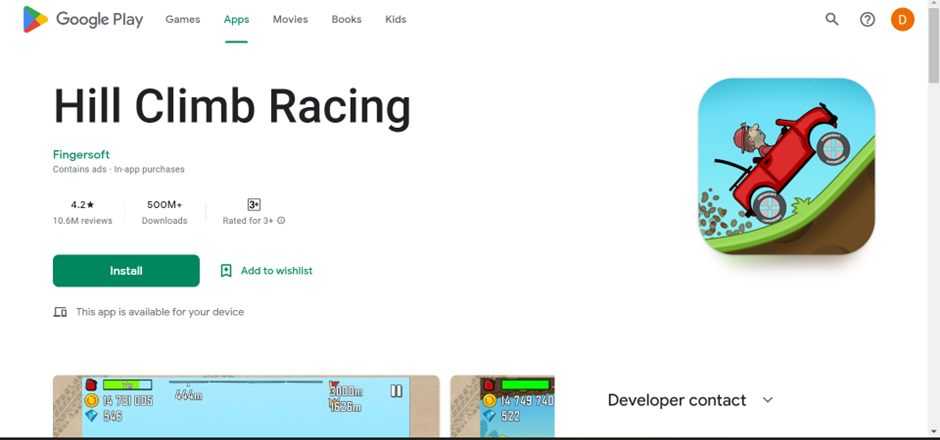
Task: Open the Books tab
Action: (347, 19)
